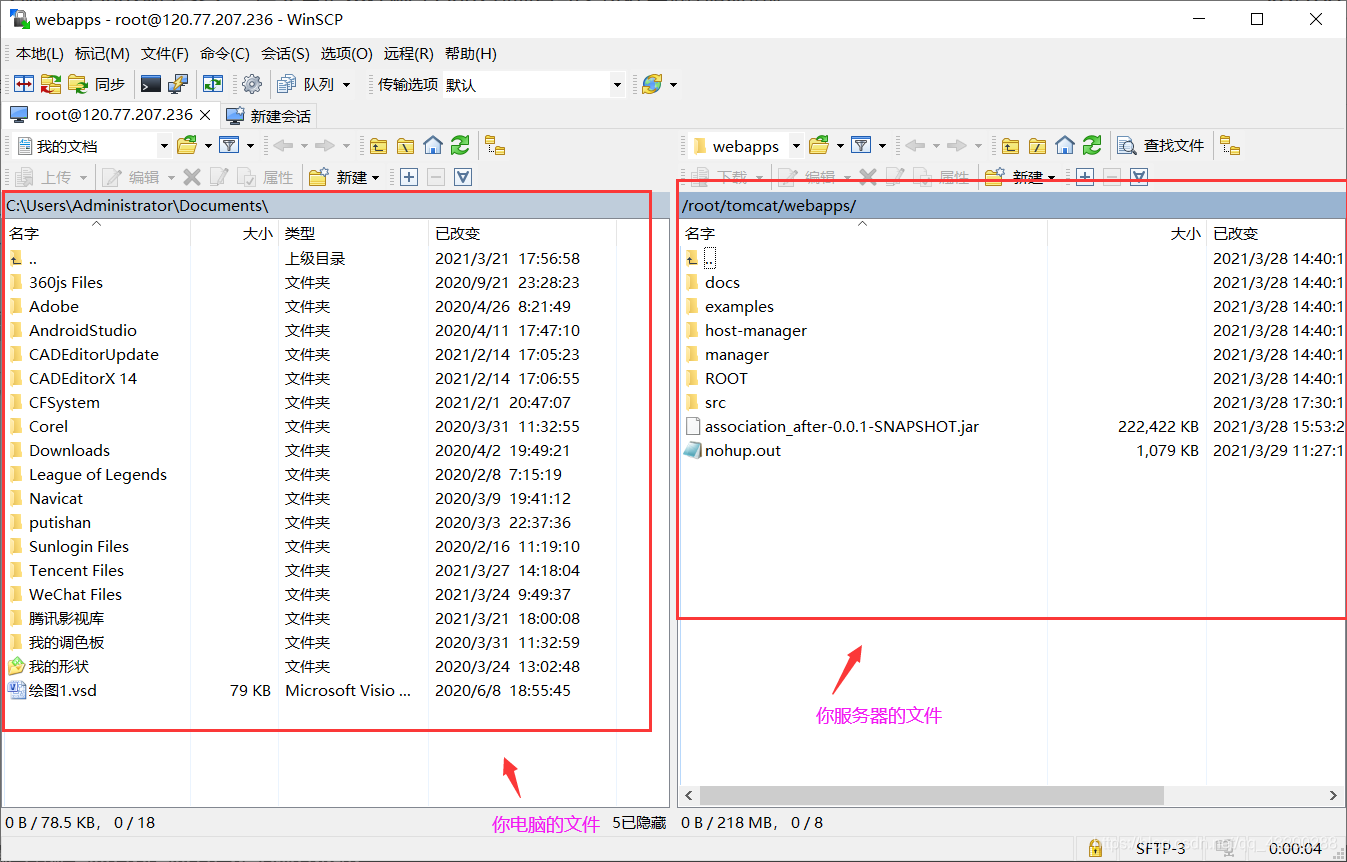The width and height of the screenshot is (1347, 862).
Task: Click select files plus icon in local panel
Action: (408, 177)
